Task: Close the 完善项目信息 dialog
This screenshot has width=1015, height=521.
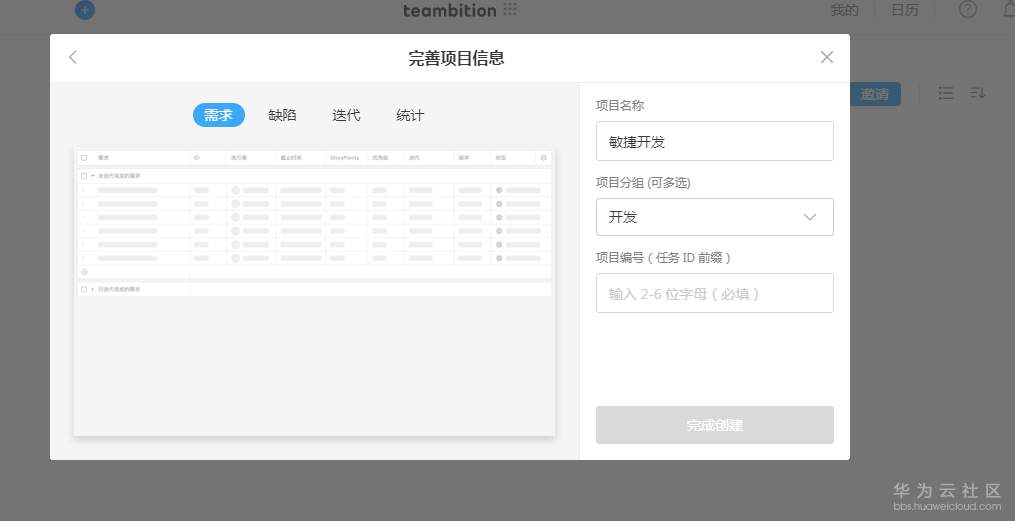Action: tap(827, 57)
